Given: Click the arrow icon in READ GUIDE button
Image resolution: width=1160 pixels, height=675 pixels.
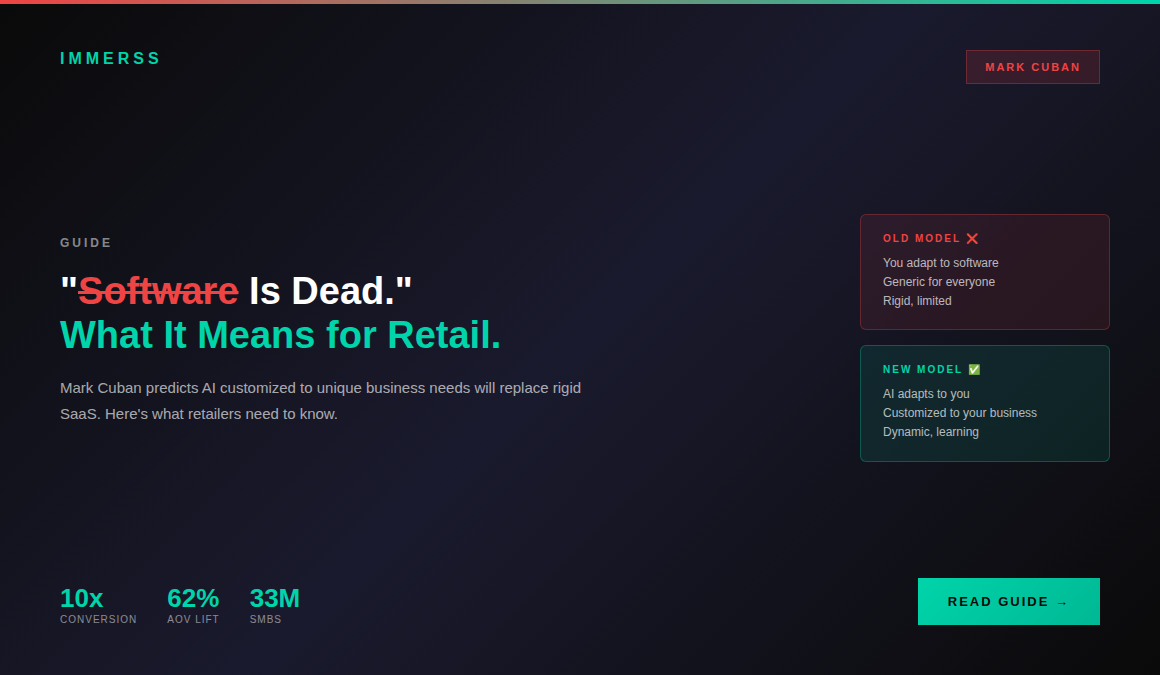Looking at the screenshot, I should pos(1062,601).
